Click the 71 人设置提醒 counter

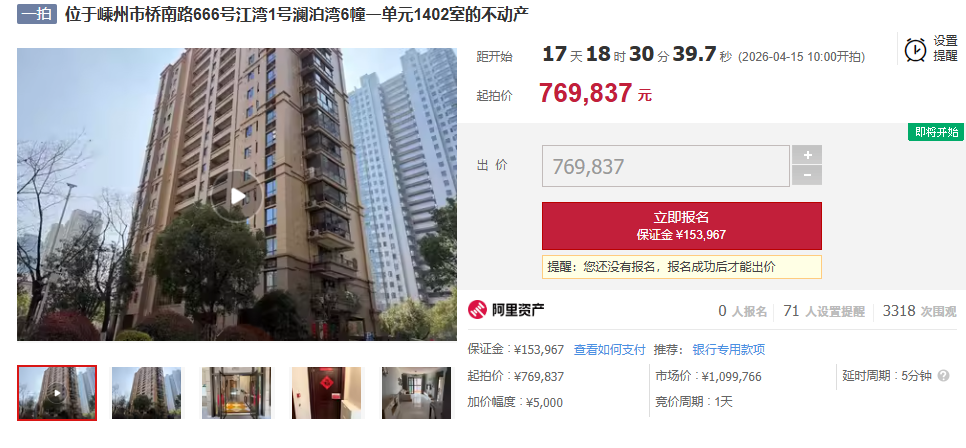coord(824,311)
